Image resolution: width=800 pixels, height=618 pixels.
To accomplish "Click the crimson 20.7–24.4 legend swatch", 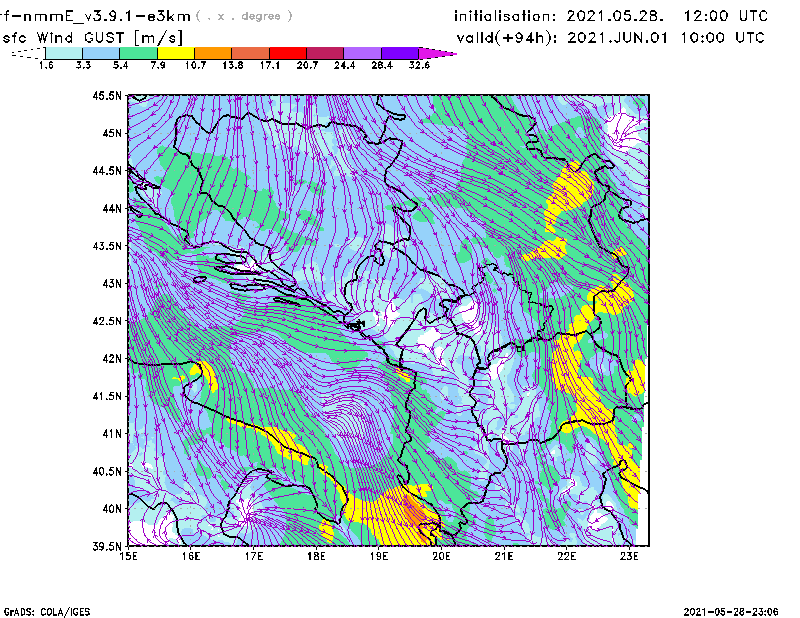I will [325, 53].
